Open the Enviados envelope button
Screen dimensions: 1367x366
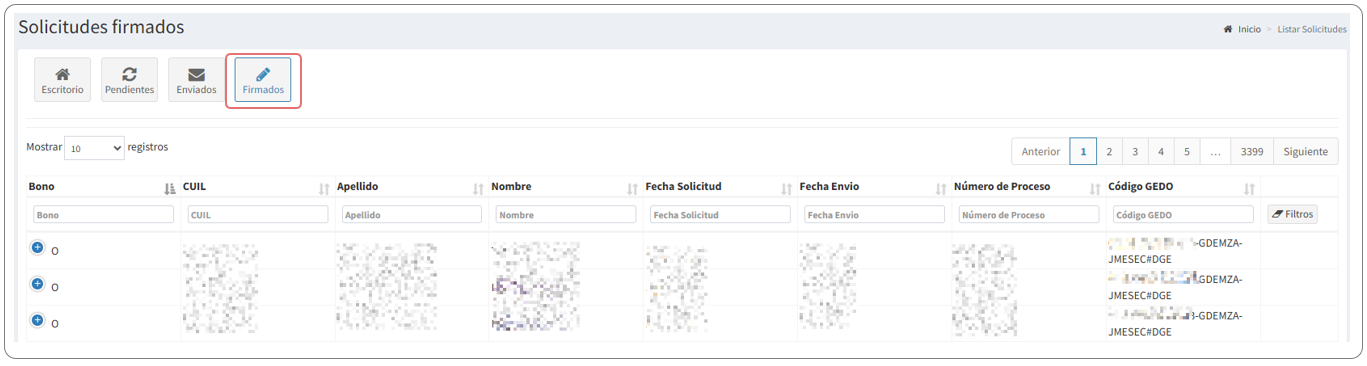coord(196,80)
